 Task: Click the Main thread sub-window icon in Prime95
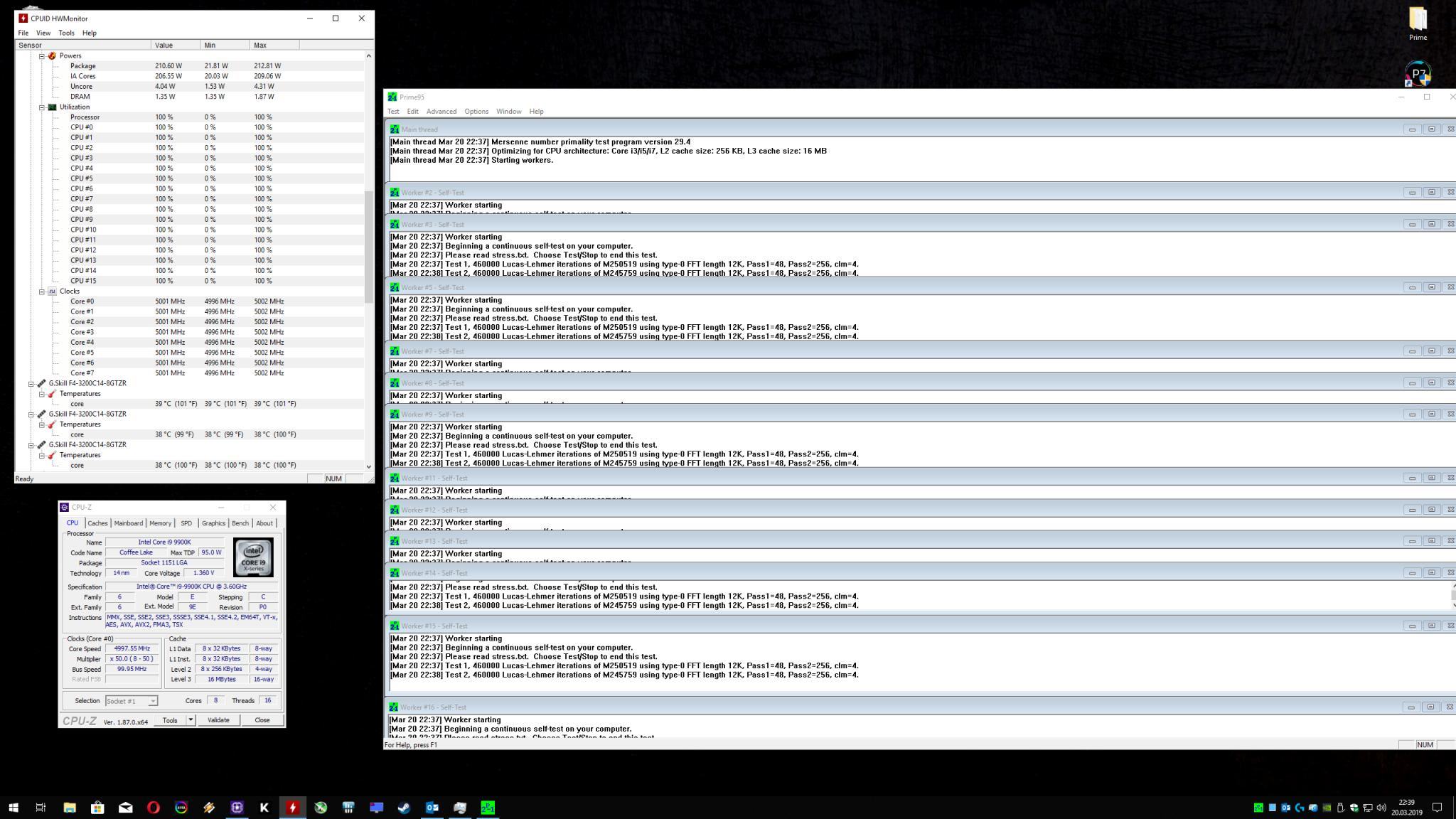395,129
